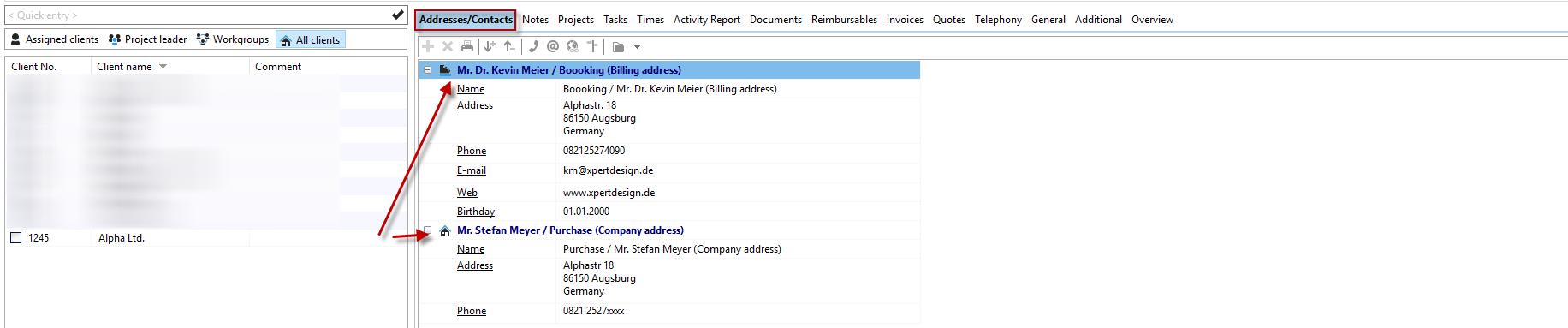The height and width of the screenshot is (328, 1568).
Task: Click Address link under Kevin Meier
Action: click(x=475, y=105)
